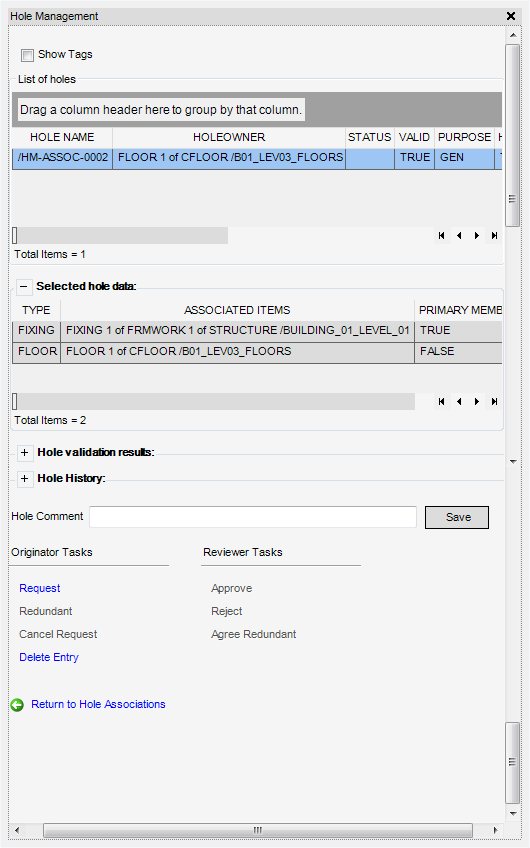530x848 pixels.
Task: Collapse the Selected hole data section
Action: click(24, 287)
